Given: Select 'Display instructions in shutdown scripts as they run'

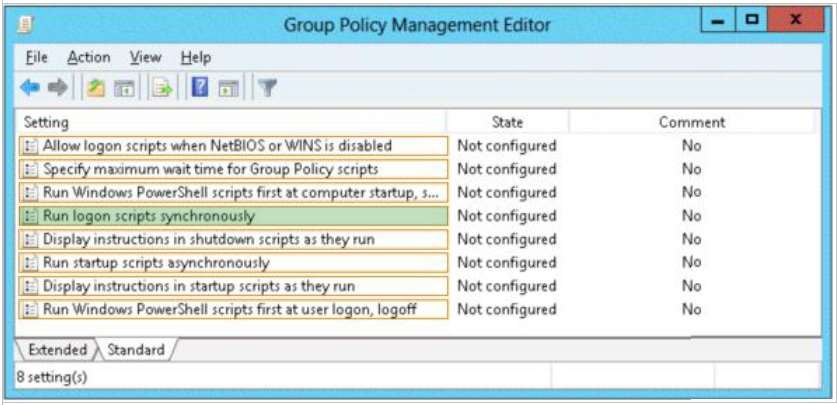Looking at the screenshot, I should tap(233, 239).
